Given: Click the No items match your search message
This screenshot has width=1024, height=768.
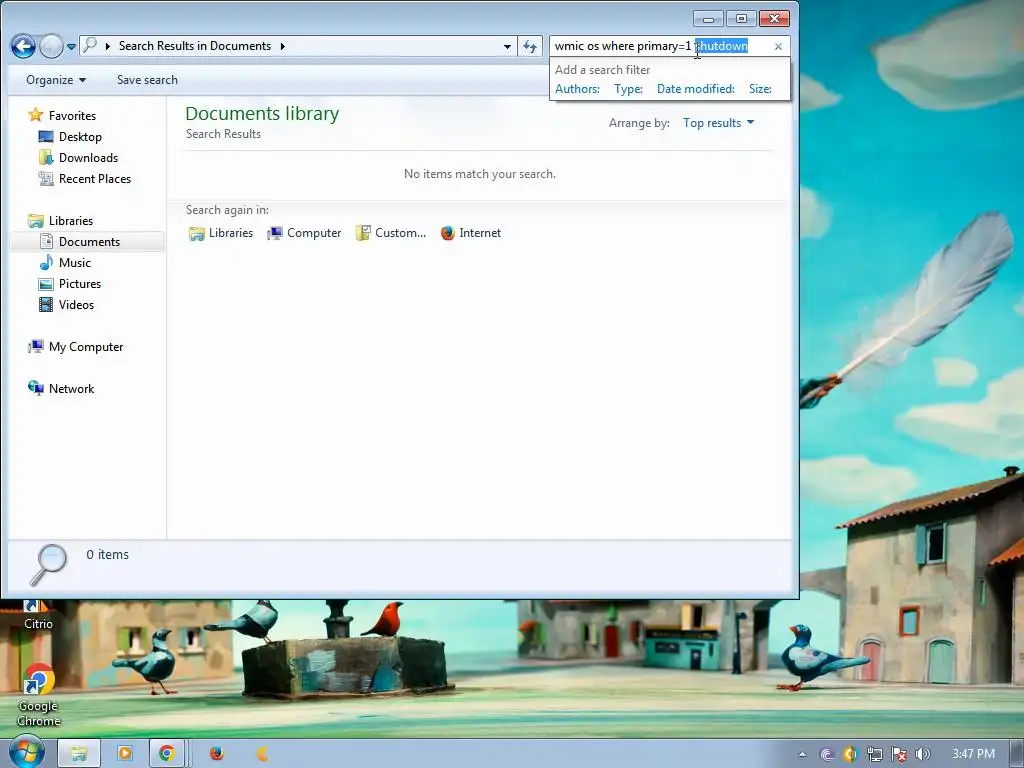Looking at the screenshot, I should pyautogui.click(x=479, y=174).
